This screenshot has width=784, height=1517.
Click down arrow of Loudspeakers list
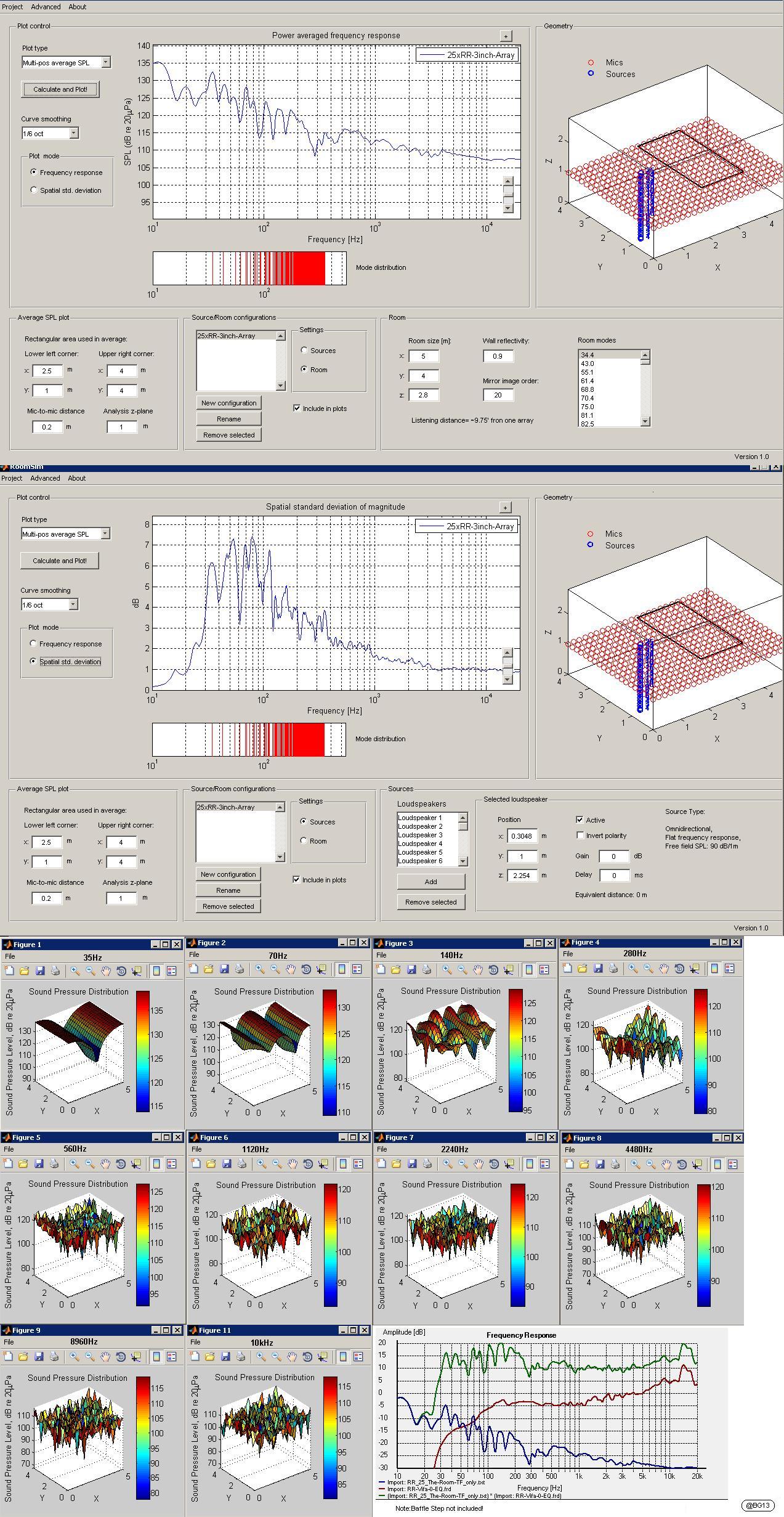pyautogui.click(x=463, y=861)
